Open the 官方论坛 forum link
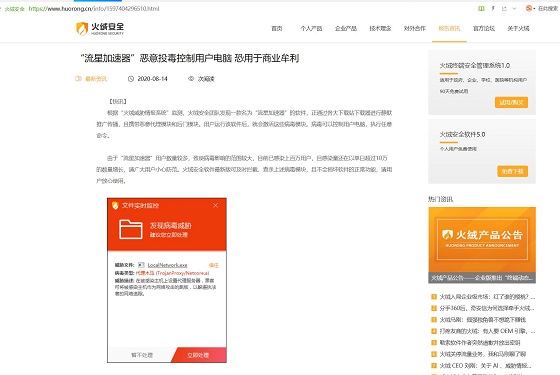The height and width of the screenshot is (375, 560). click(484, 28)
